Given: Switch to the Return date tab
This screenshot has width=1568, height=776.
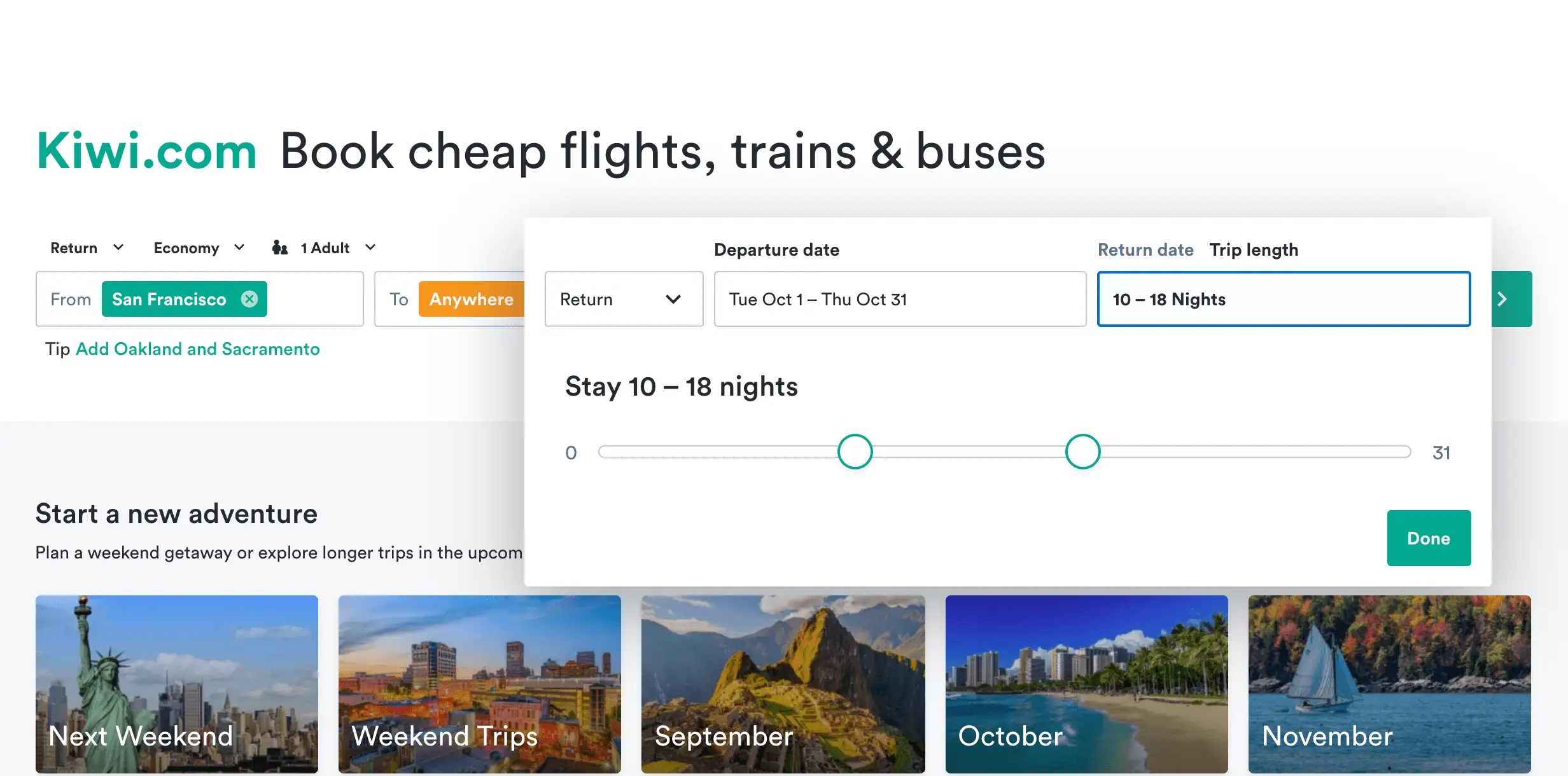Looking at the screenshot, I should 1145,250.
